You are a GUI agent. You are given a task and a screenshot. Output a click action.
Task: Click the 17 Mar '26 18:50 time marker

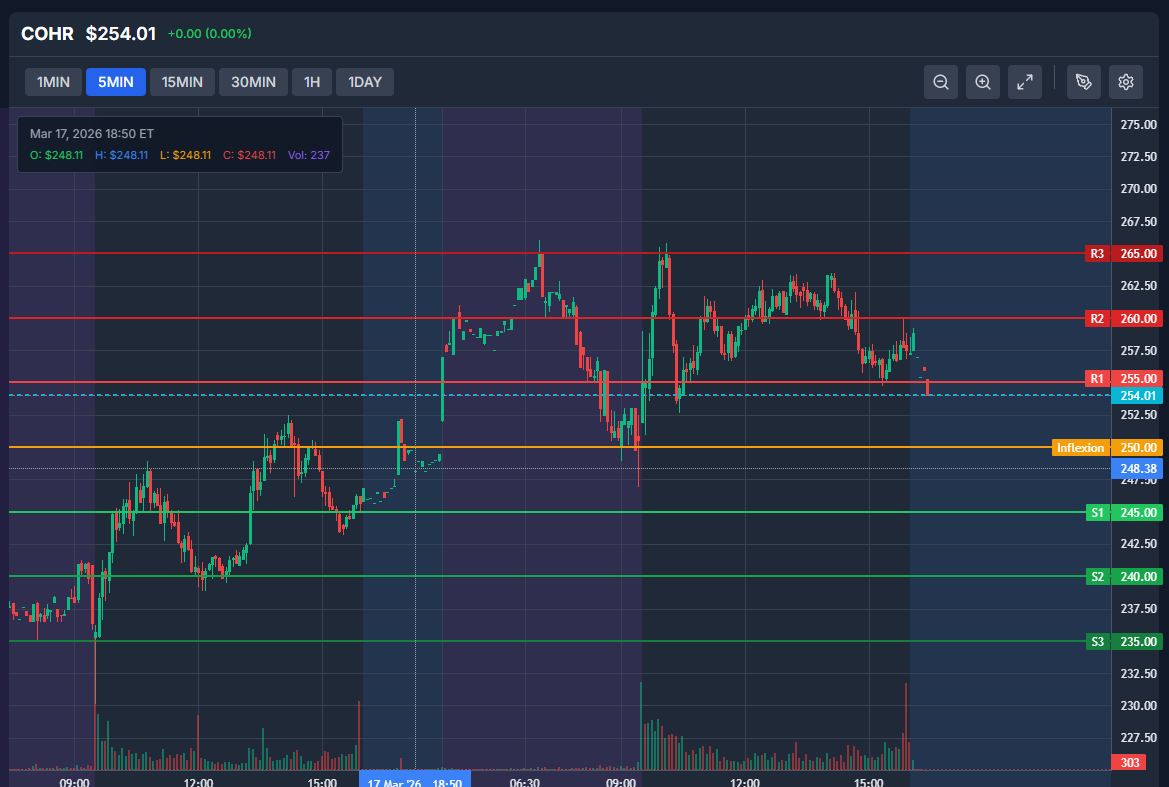[x=415, y=780]
